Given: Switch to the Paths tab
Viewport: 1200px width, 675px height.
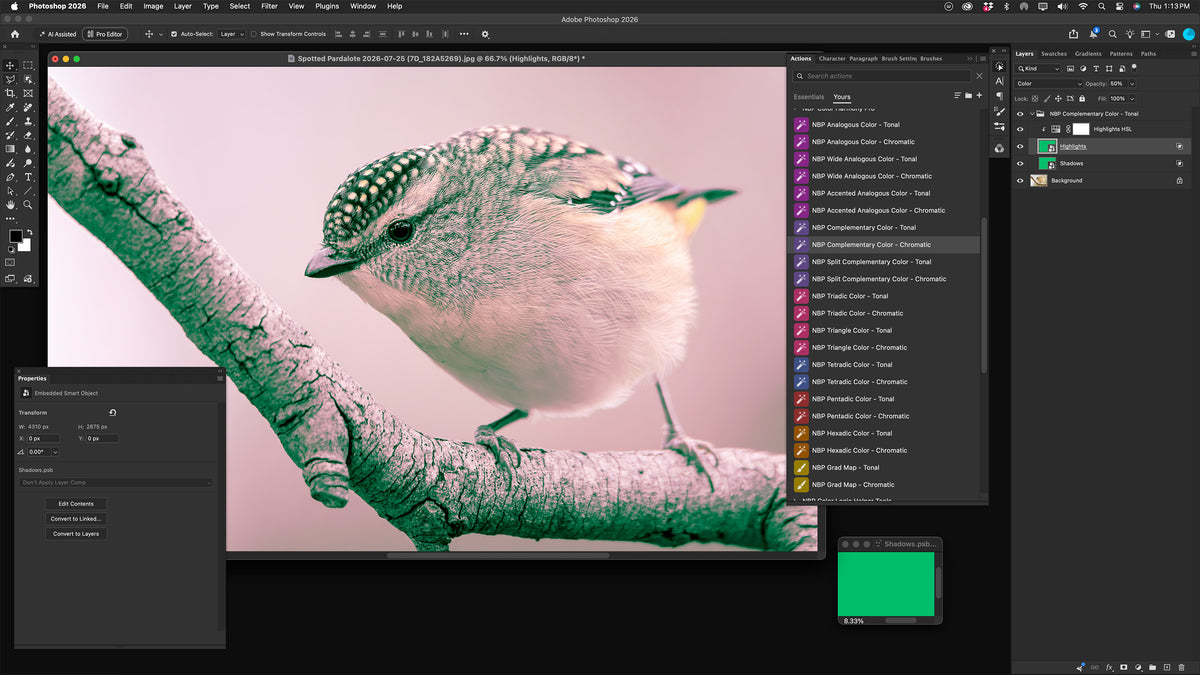Looking at the screenshot, I should [x=1148, y=54].
